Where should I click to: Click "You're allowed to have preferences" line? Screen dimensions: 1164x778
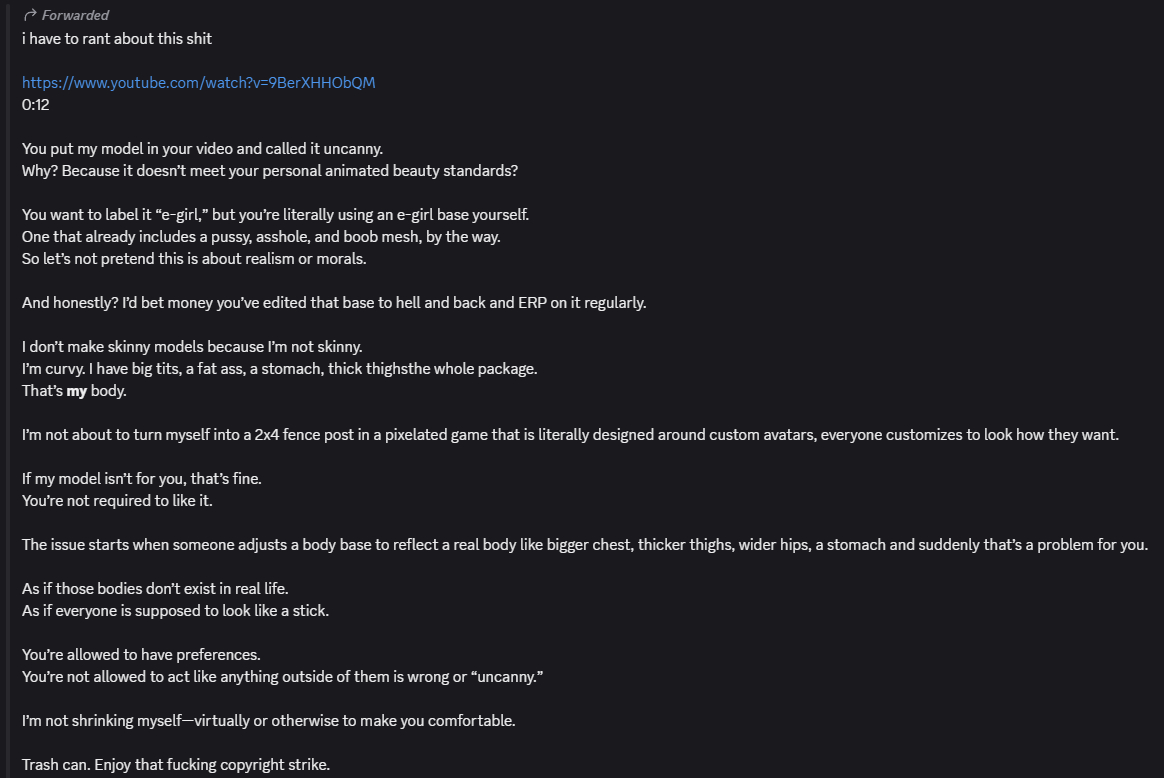point(141,654)
